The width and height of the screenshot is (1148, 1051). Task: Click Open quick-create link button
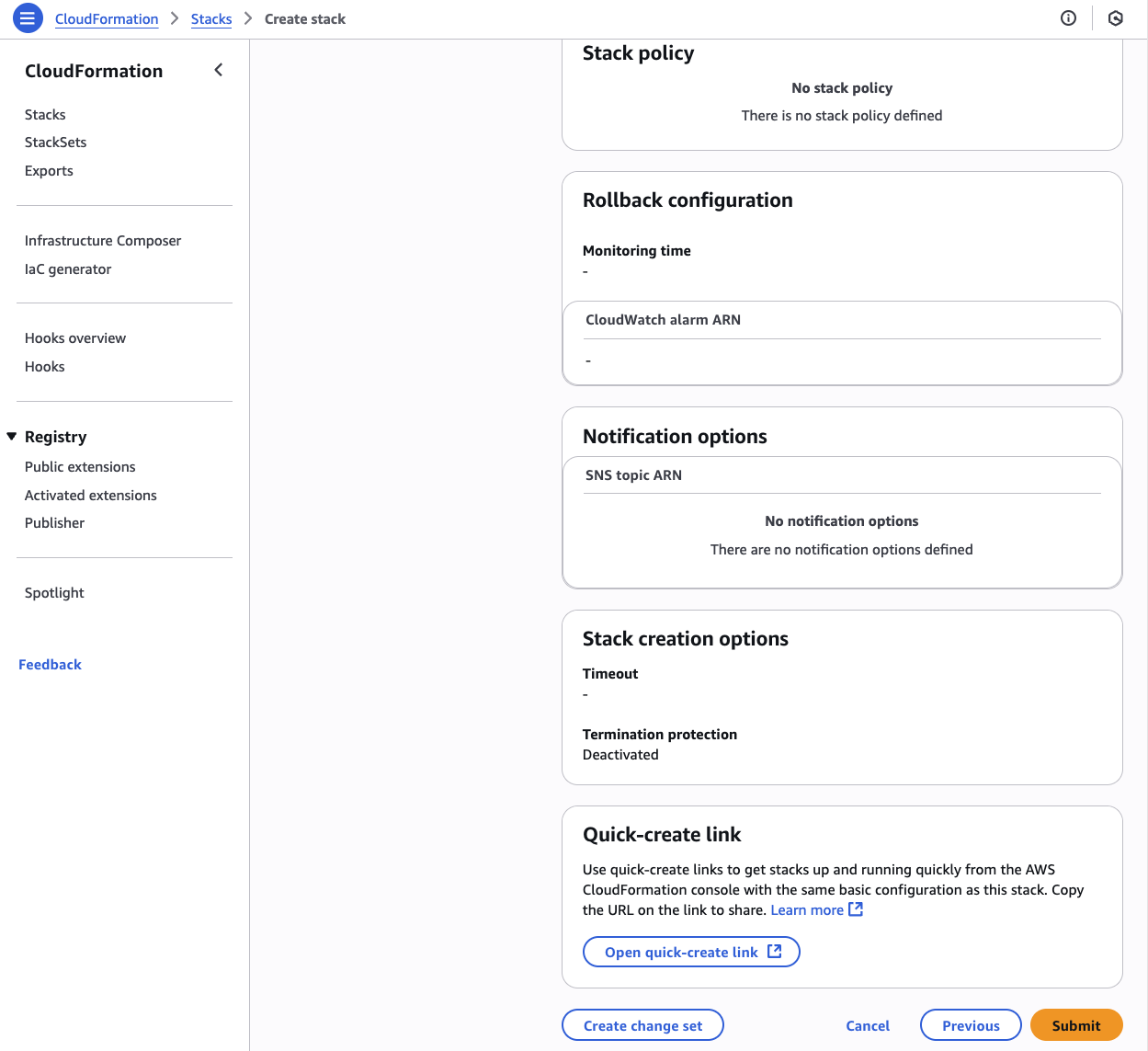pyautogui.click(x=691, y=952)
